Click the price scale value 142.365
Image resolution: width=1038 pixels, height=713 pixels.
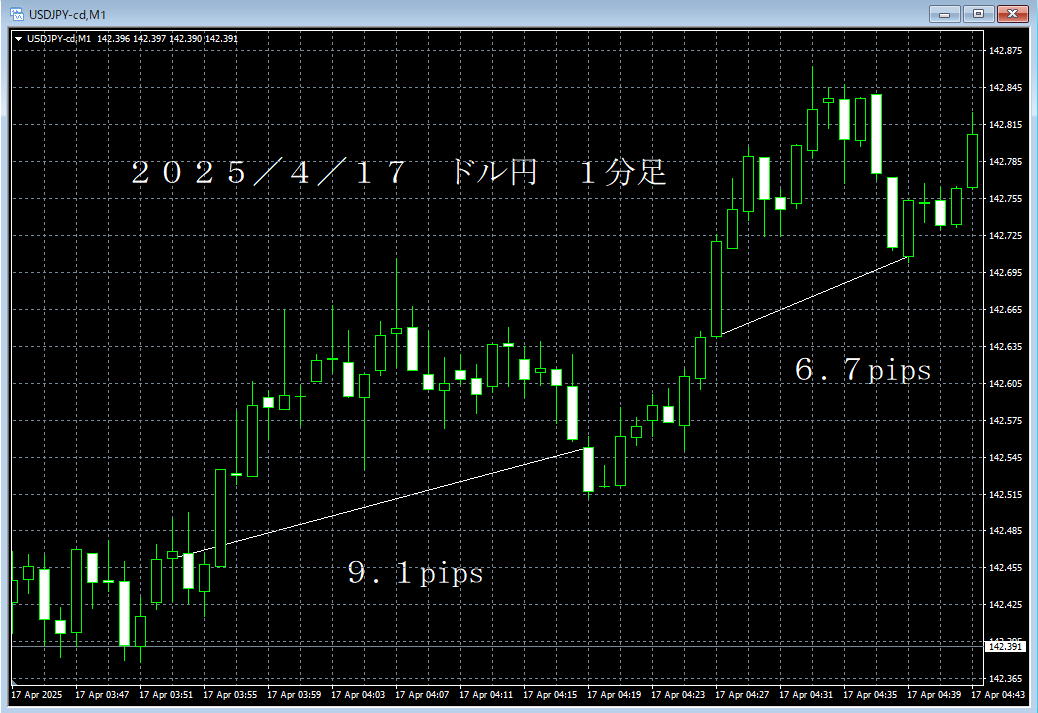click(x=1005, y=679)
